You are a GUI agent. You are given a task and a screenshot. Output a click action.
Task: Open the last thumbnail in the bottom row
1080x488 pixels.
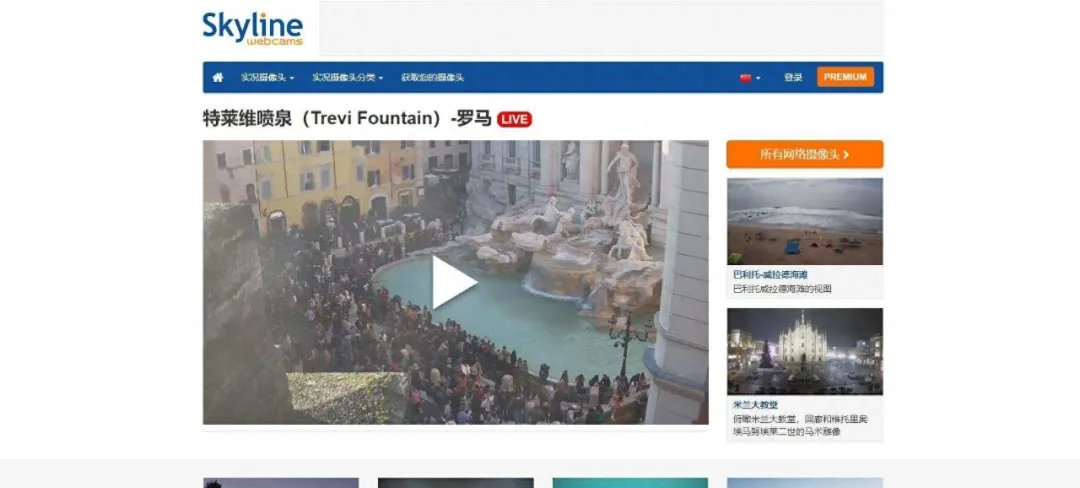(x=804, y=482)
